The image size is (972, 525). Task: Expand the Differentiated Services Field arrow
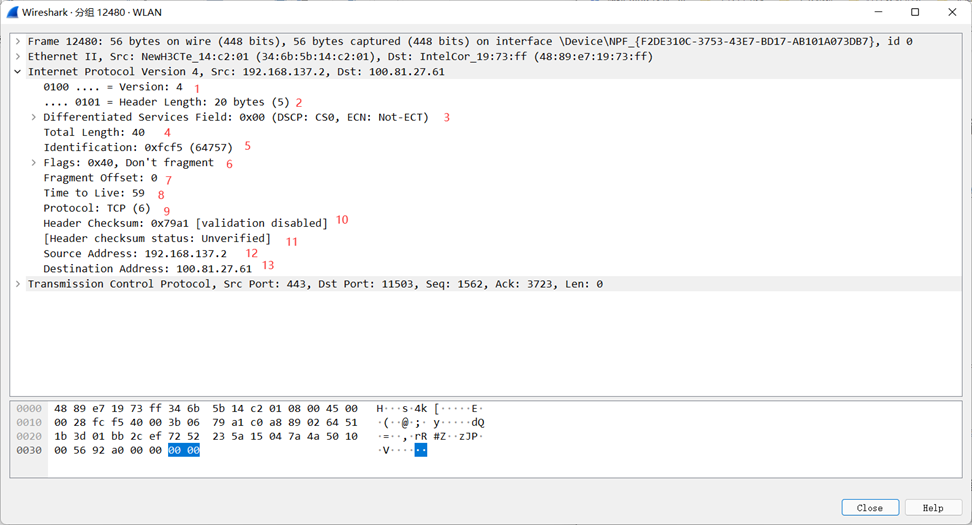(x=33, y=117)
